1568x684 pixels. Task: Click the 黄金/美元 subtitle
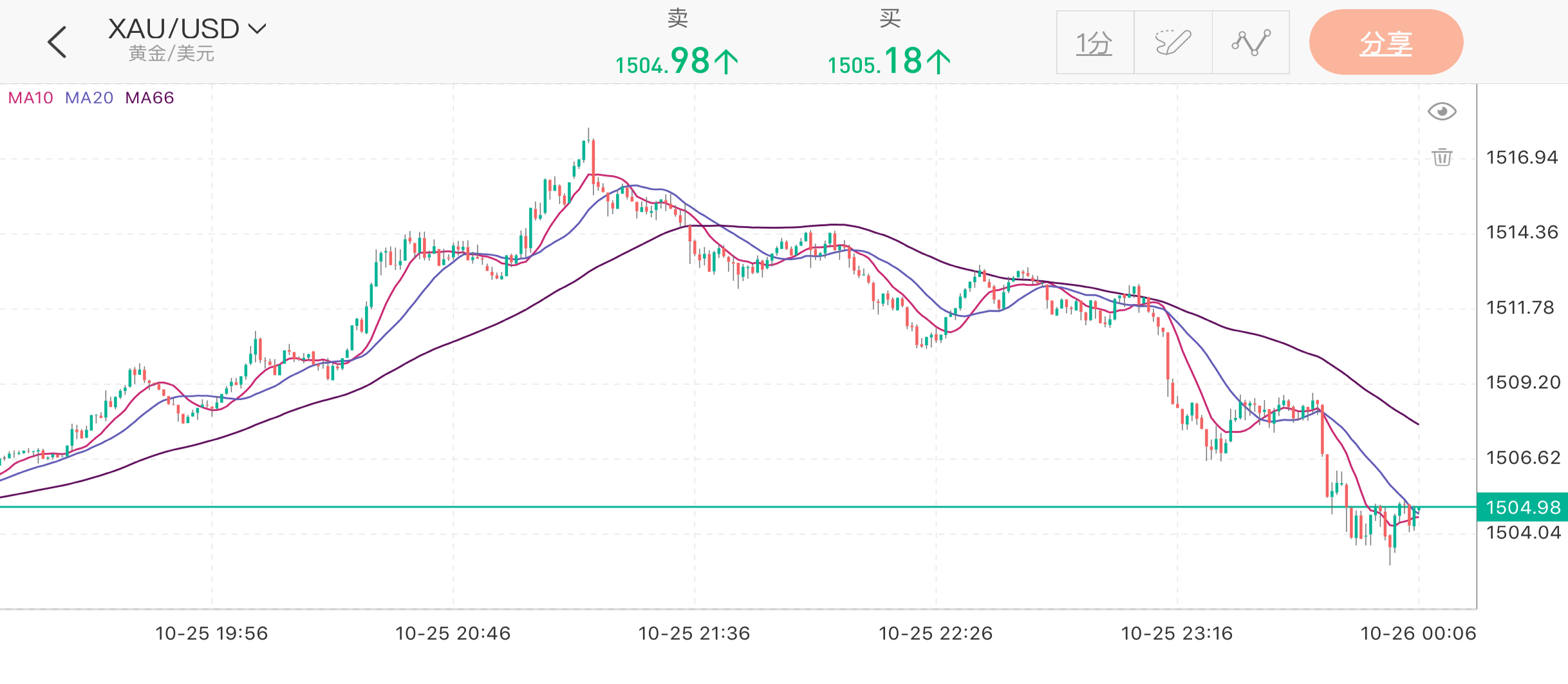coord(171,53)
